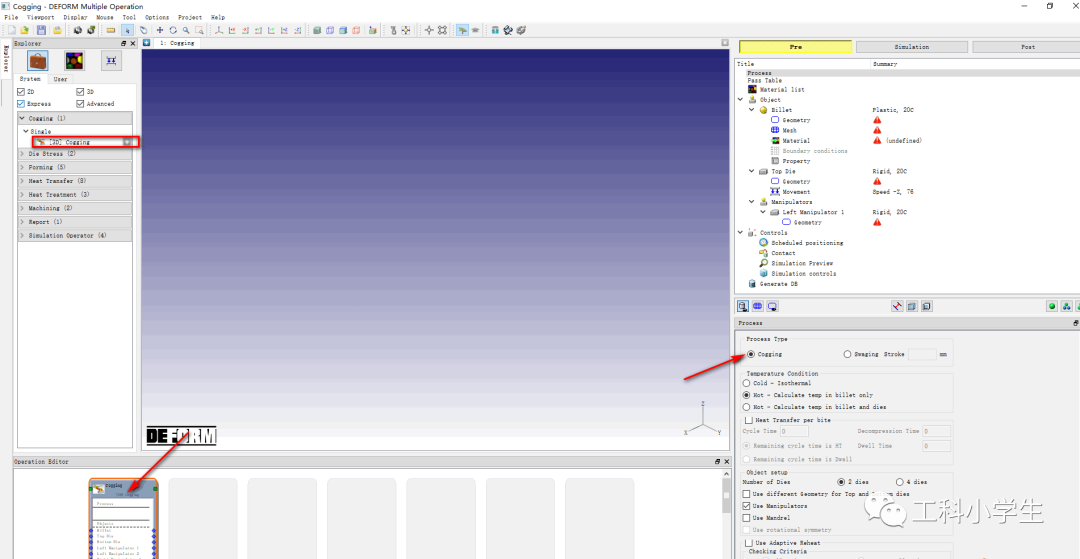The height and width of the screenshot is (559, 1080).
Task: Select Hot - temp in billet and dies
Action: (746, 407)
